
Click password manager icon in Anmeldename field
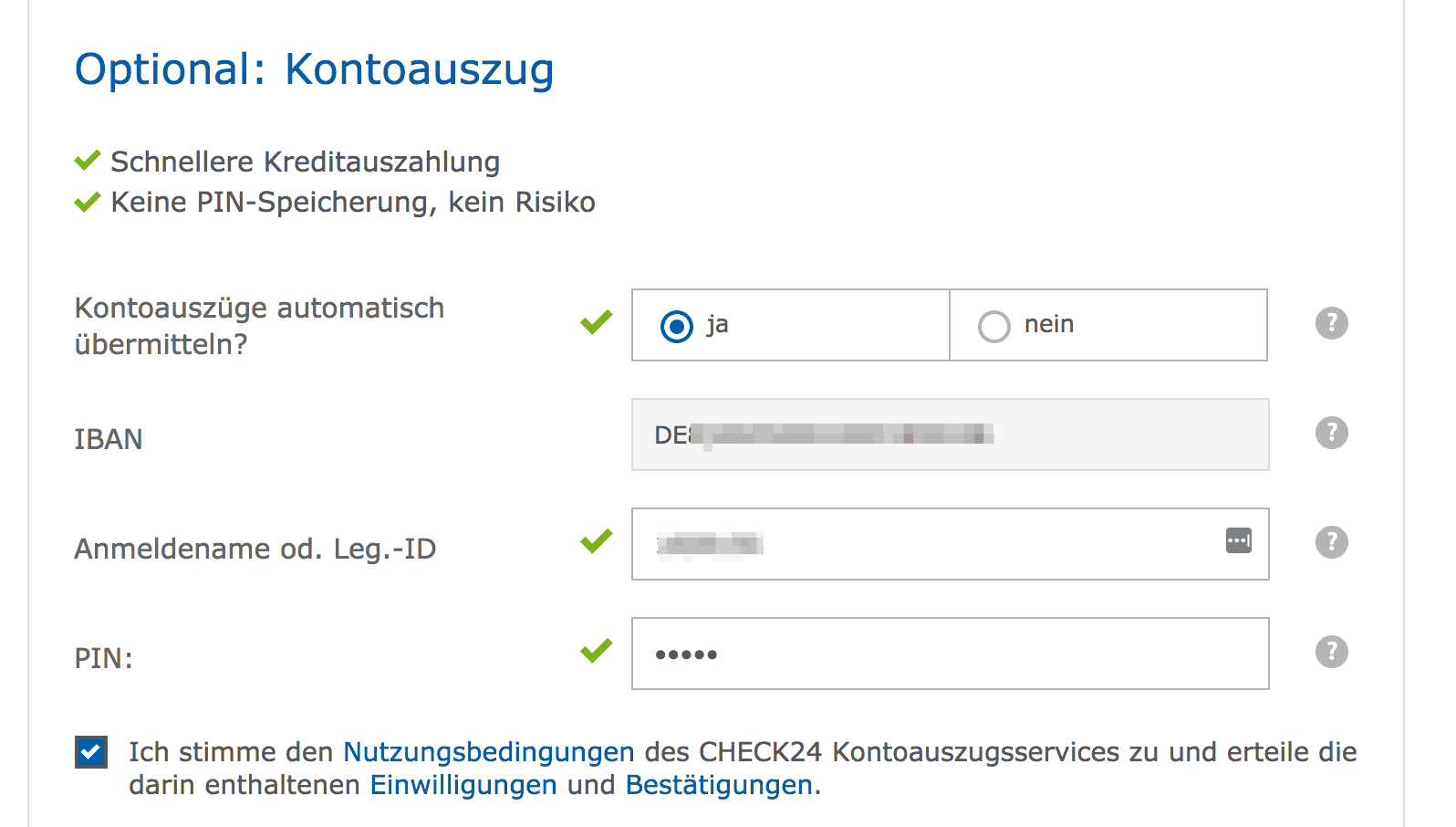tap(1238, 540)
